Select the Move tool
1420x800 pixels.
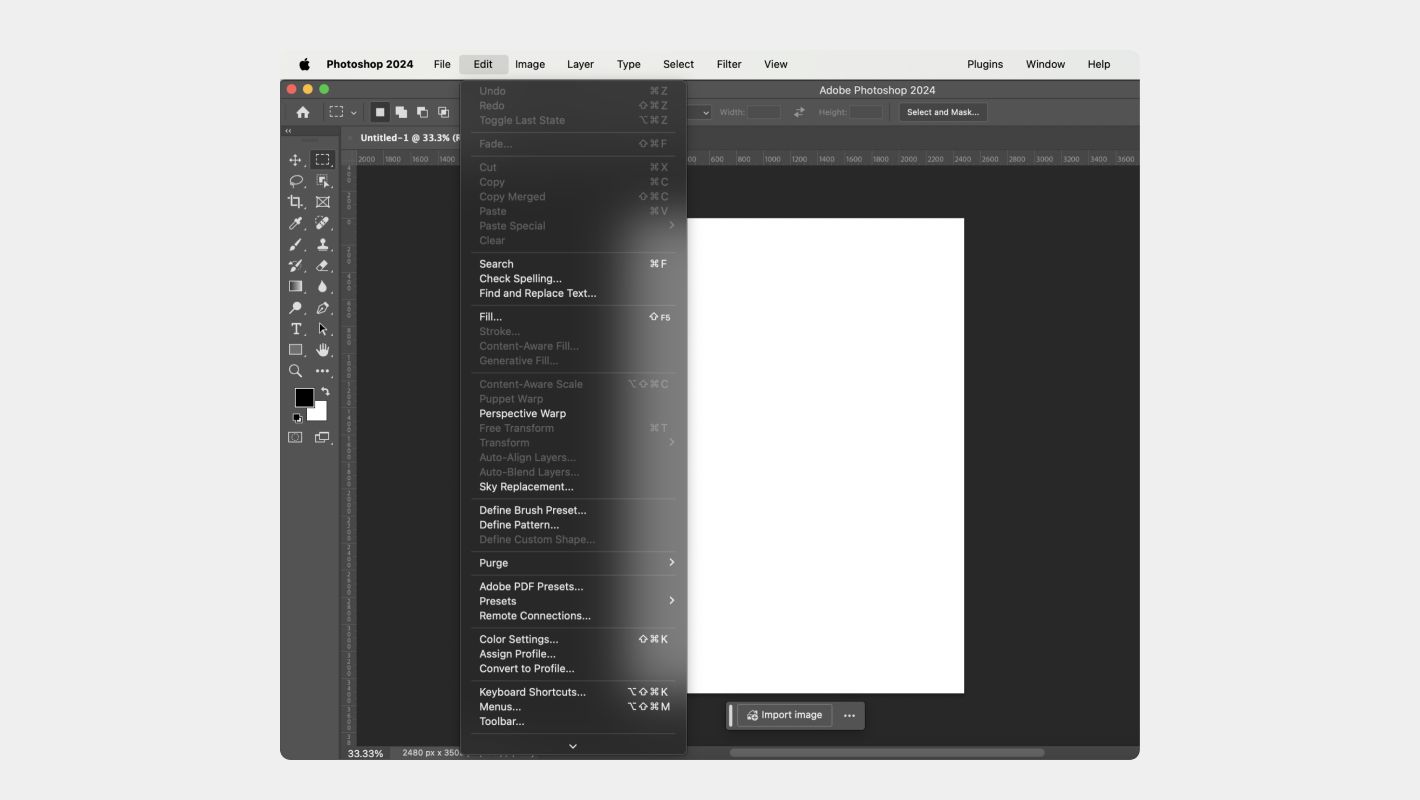point(295,158)
